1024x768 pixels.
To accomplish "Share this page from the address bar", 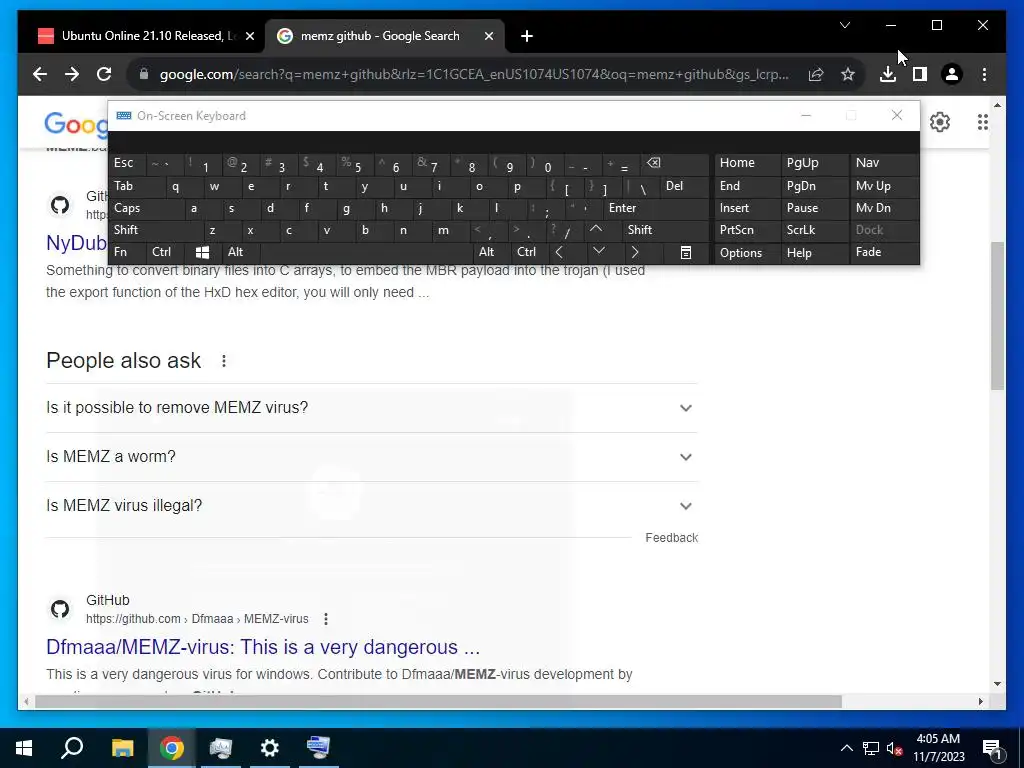I will [x=816, y=74].
